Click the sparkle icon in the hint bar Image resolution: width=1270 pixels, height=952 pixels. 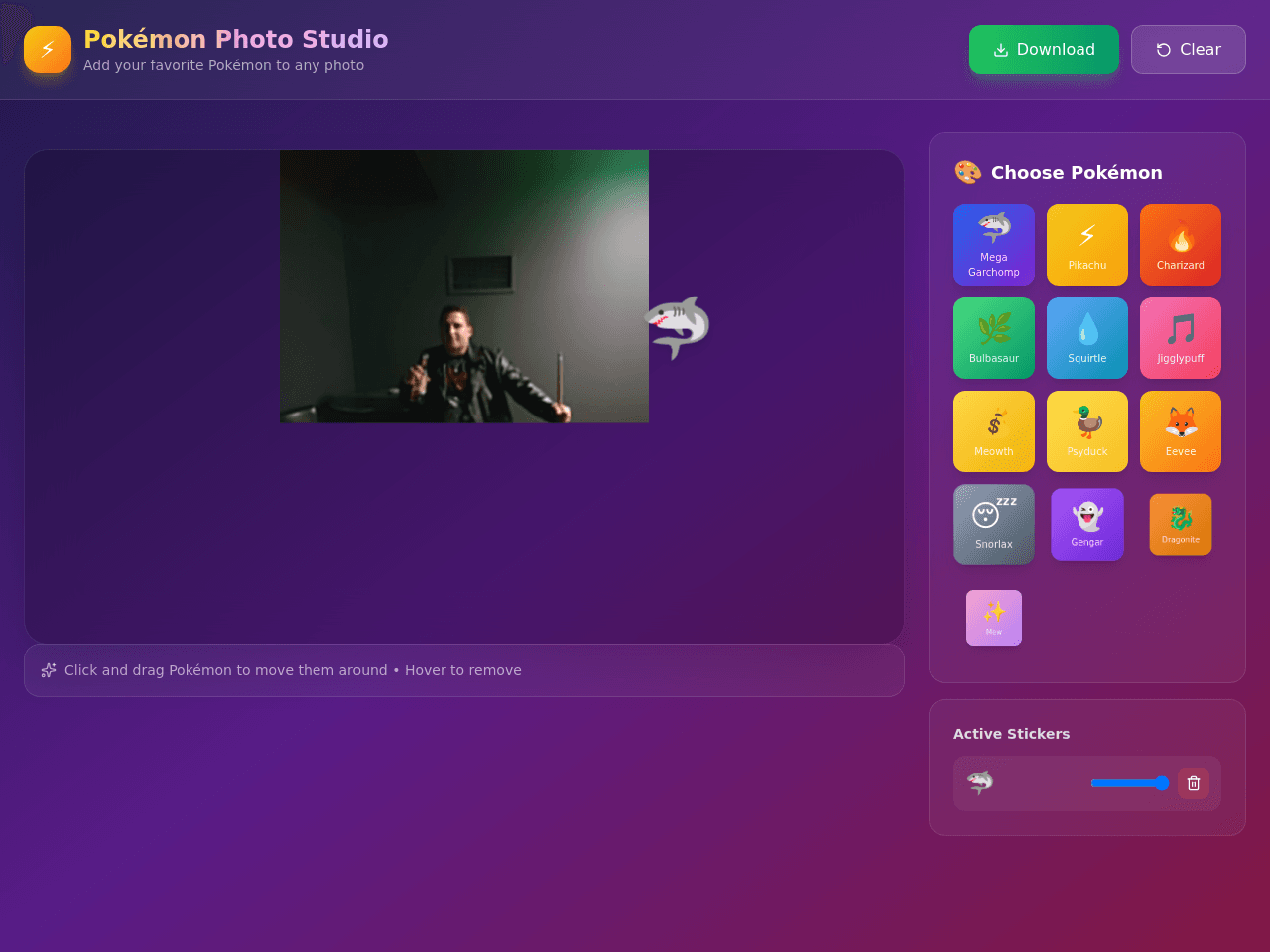point(49,670)
